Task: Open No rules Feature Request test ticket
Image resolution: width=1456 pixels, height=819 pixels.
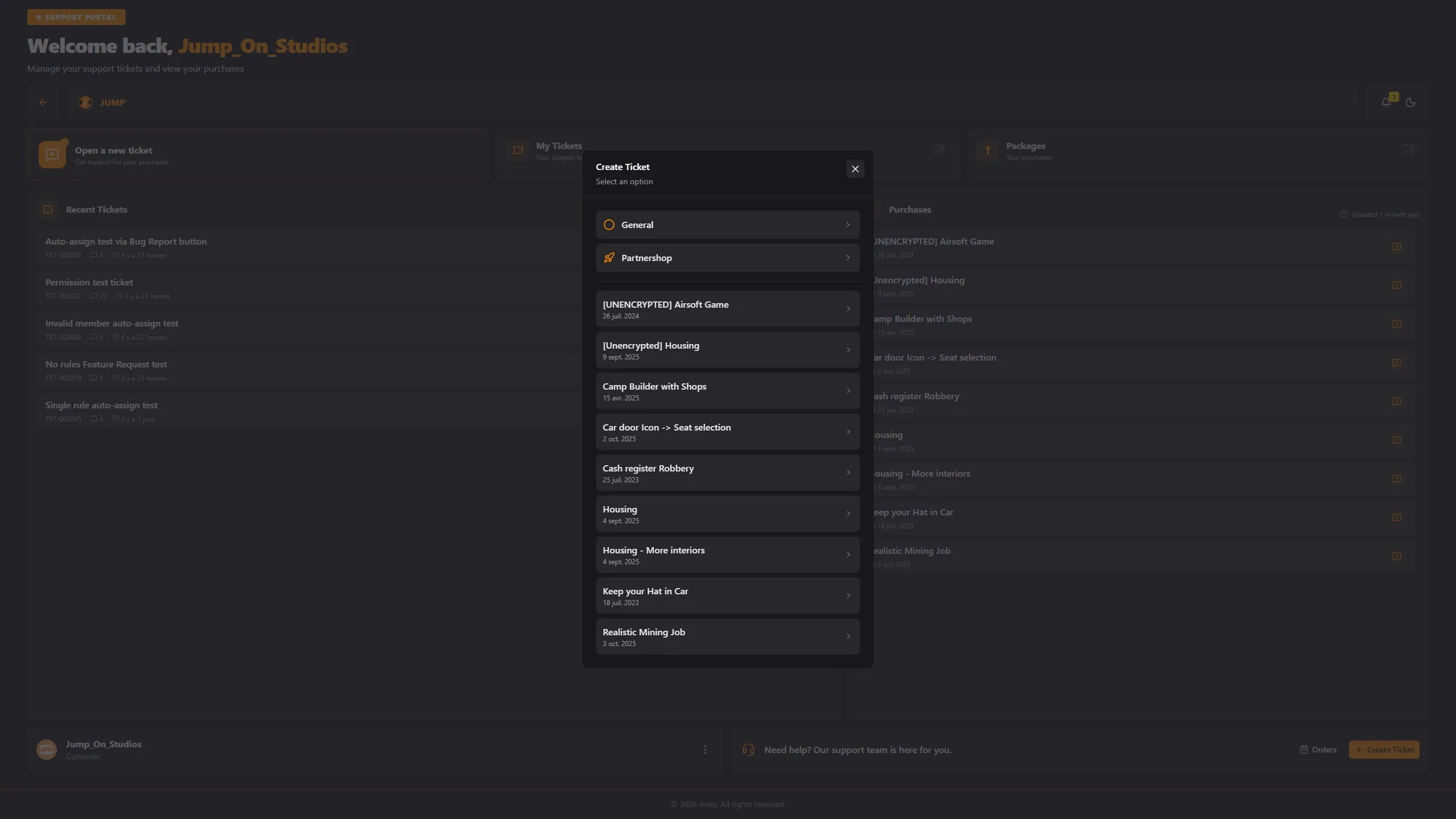Action: [x=310, y=371]
